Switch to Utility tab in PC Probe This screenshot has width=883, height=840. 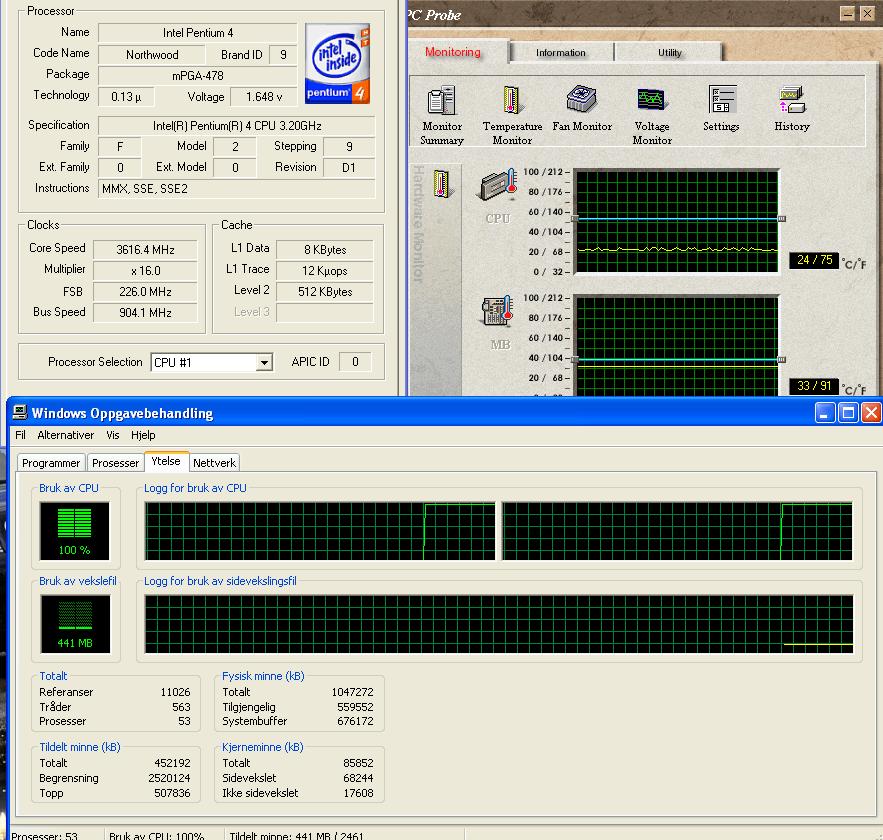pos(670,52)
